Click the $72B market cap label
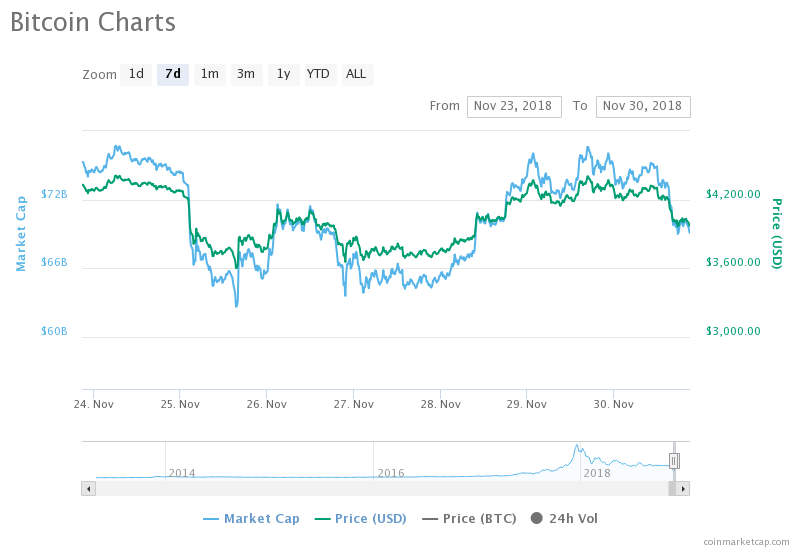 pos(54,194)
